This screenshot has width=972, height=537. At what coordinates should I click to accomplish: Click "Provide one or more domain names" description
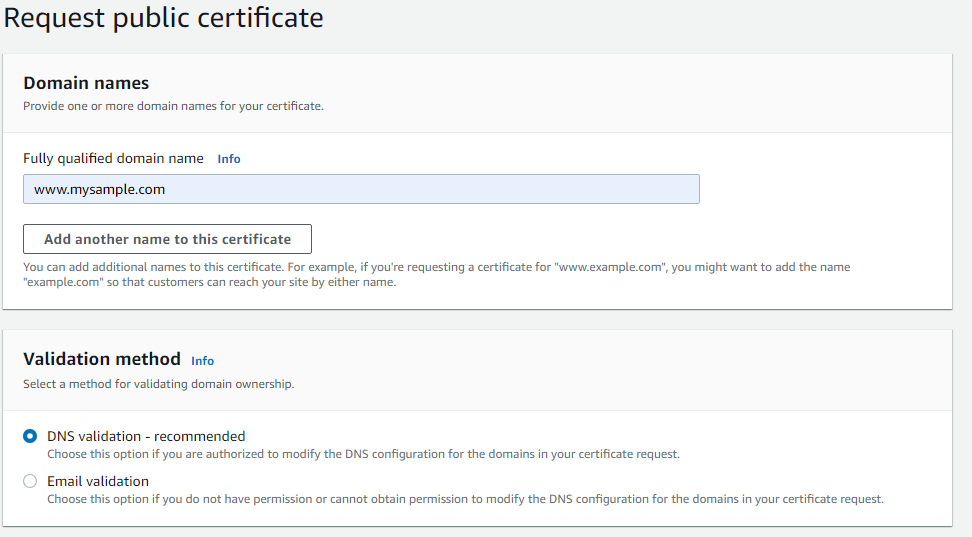click(173, 106)
